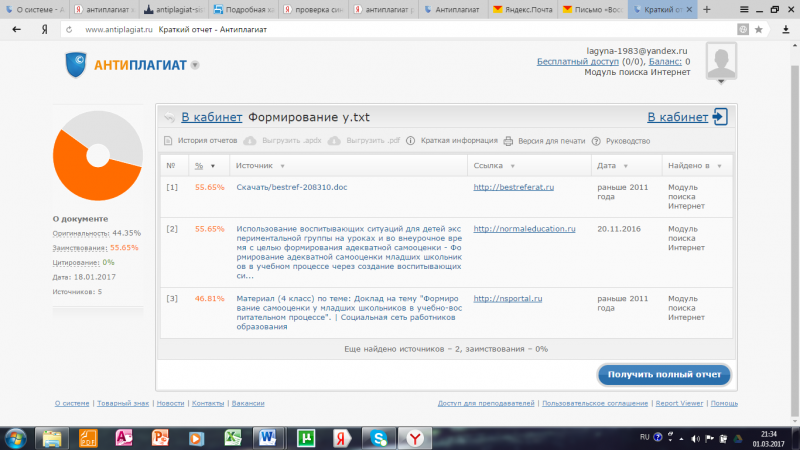Click the Версия для печати printer icon

[508, 141]
